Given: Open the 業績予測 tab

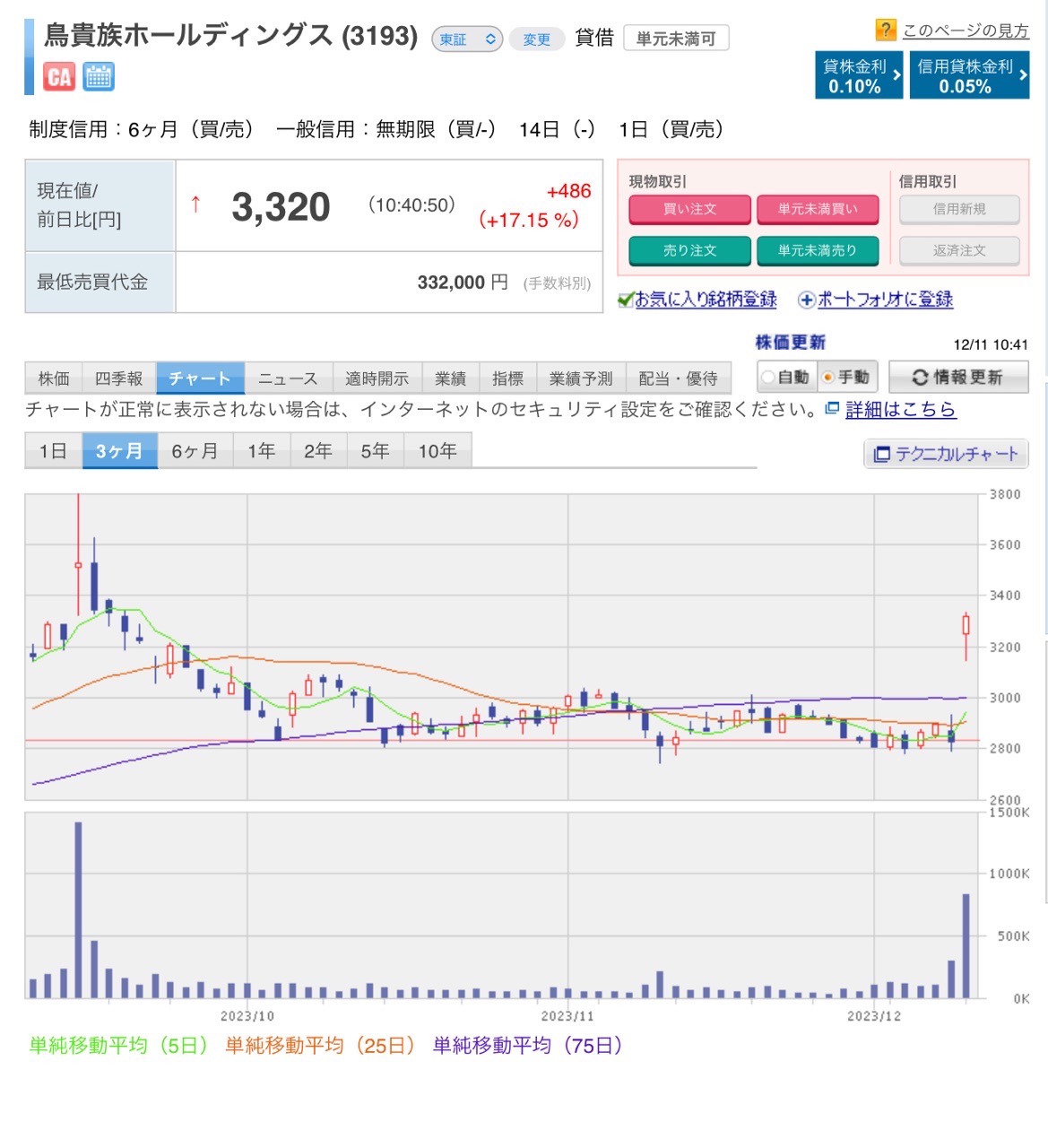Looking at the screenshot, I should pyautogui.click(x=581, y=378).
